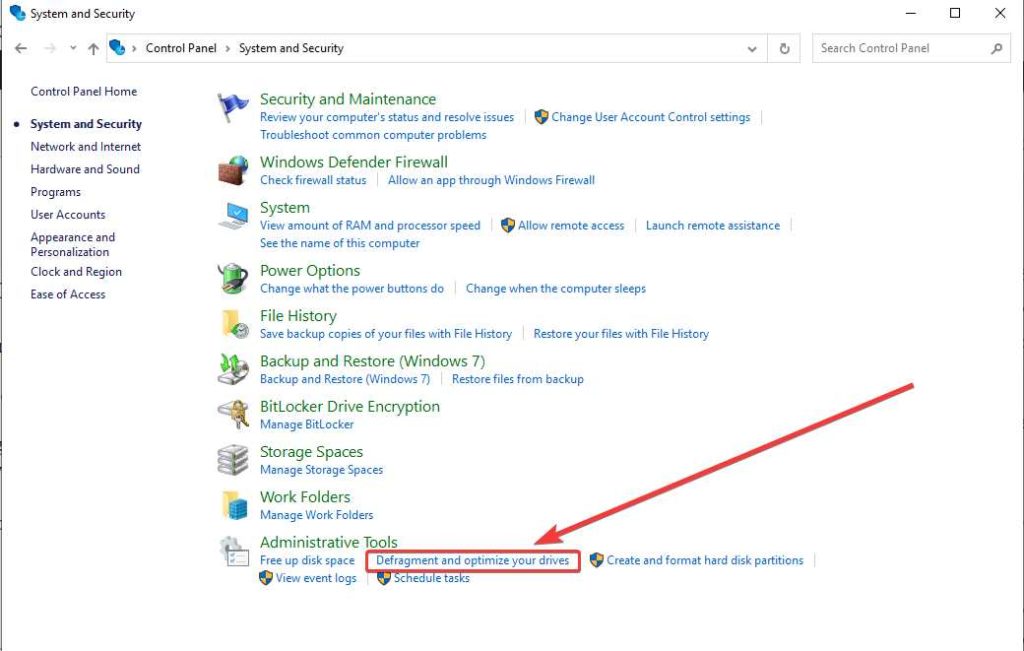Refresh the Control Panel view
Viewport: 1024px width, 651px height.
(784, 48)
